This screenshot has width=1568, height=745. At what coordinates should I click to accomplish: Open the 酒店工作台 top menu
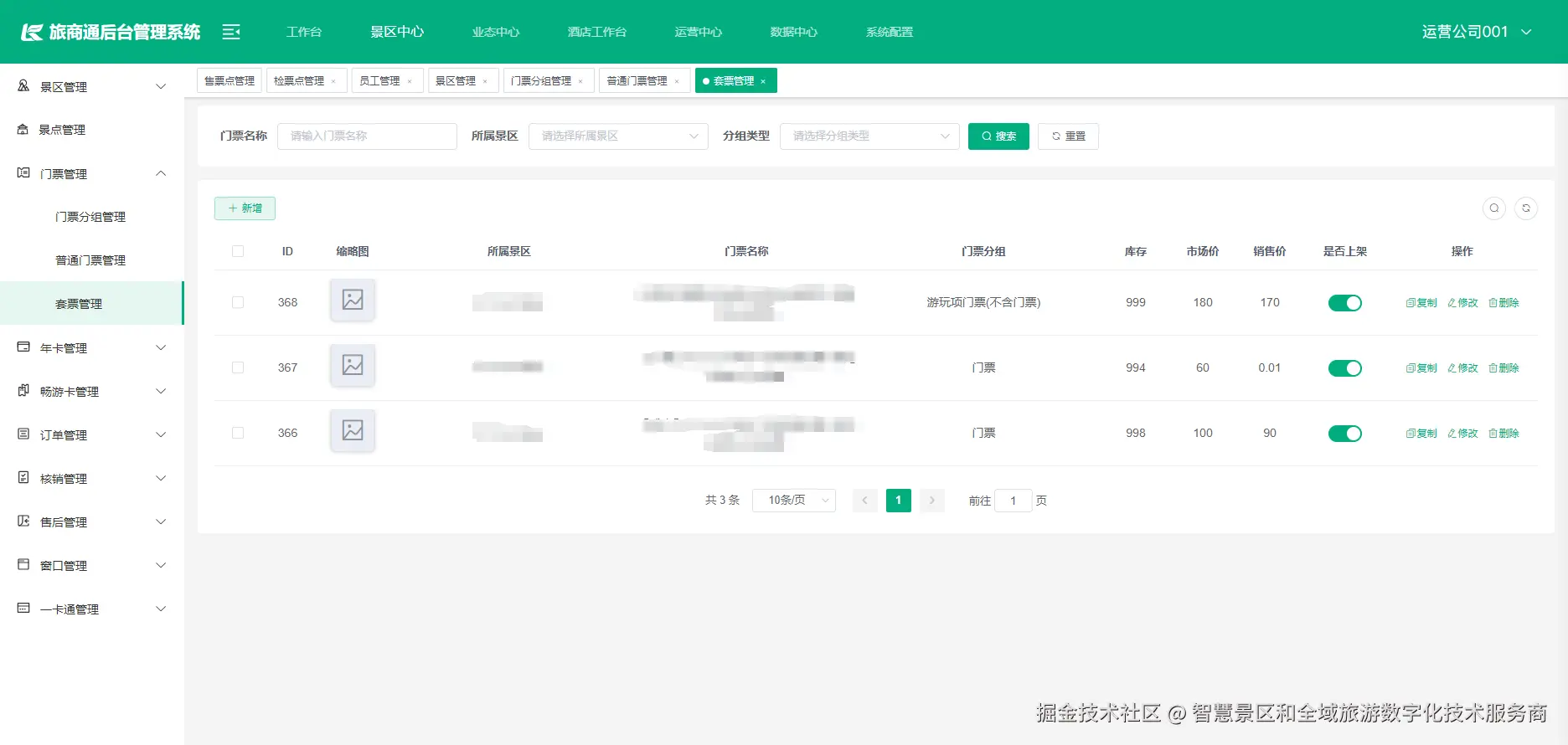[597, 32]
